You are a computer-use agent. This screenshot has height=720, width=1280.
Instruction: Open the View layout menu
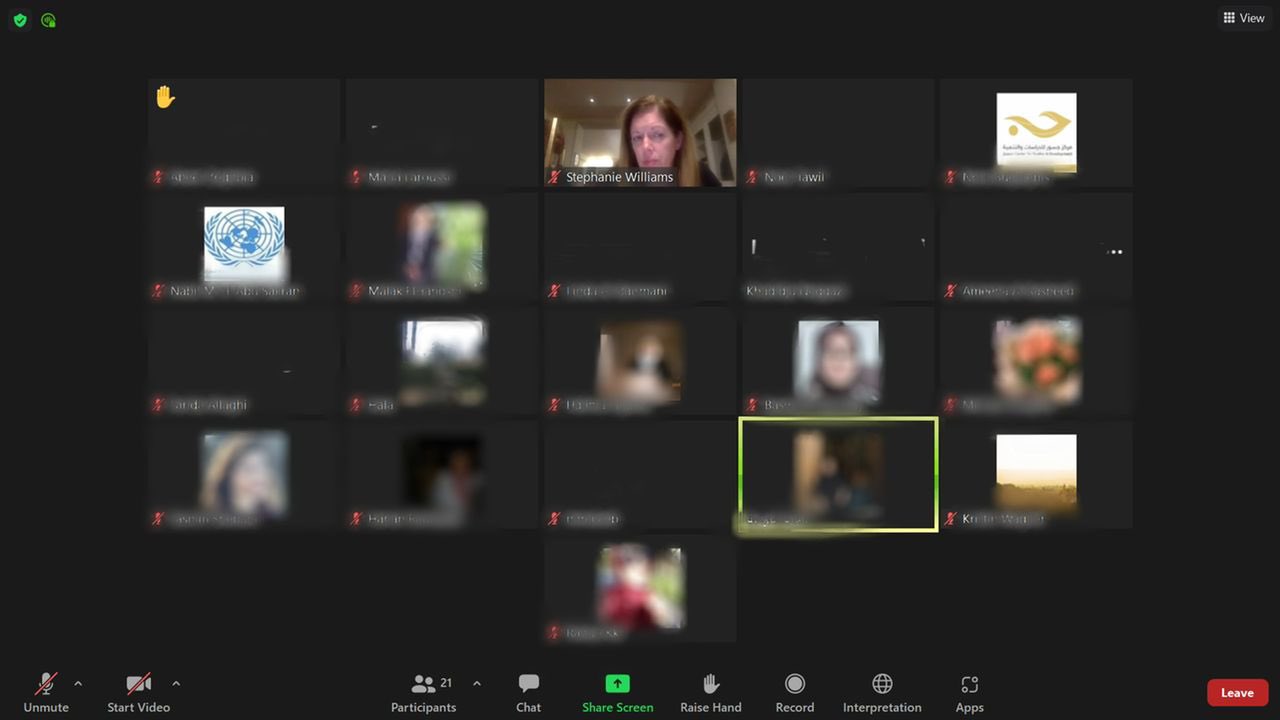pyautogui.click(x=1244, y=18)
